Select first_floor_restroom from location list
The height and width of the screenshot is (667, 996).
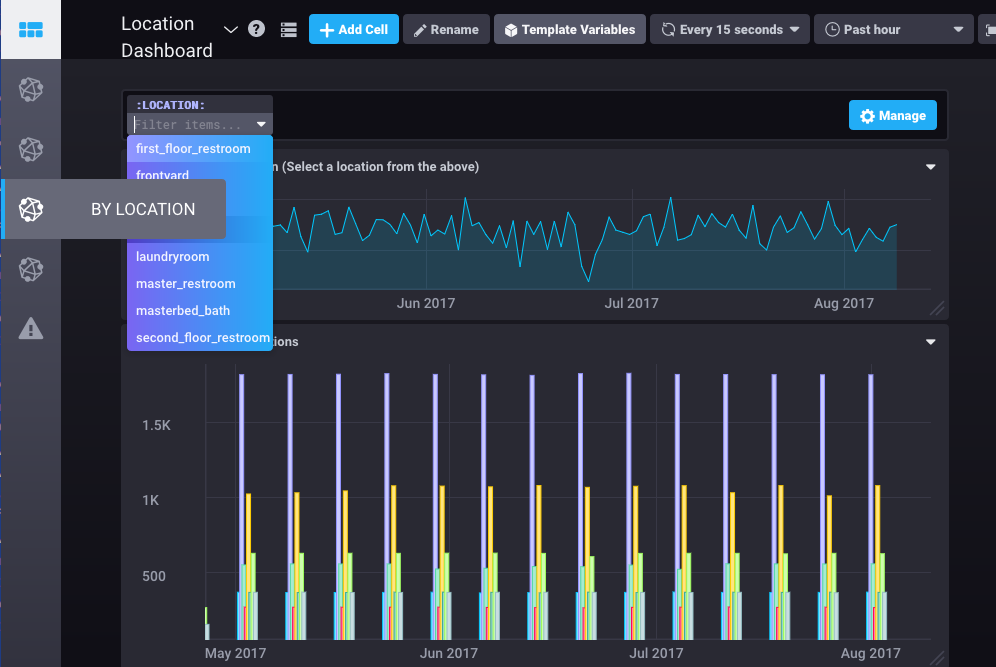point(200,149)
